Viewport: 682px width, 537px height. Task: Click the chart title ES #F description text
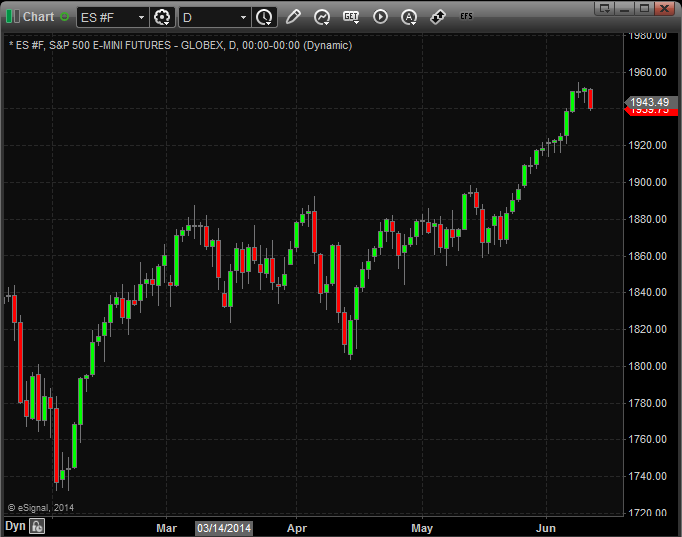180,45
